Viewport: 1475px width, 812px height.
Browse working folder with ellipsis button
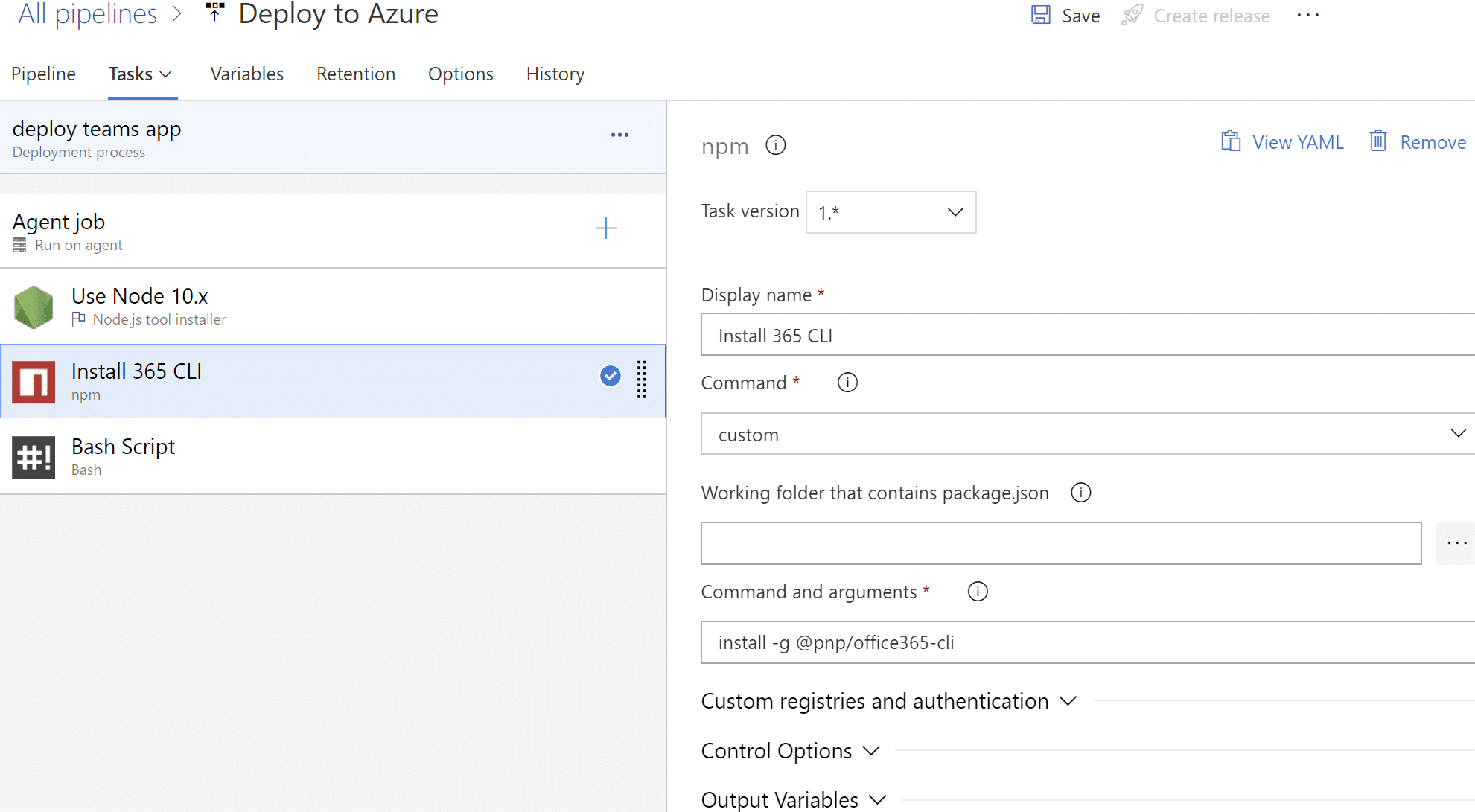pyautogui.click(x=1455, y=543)
